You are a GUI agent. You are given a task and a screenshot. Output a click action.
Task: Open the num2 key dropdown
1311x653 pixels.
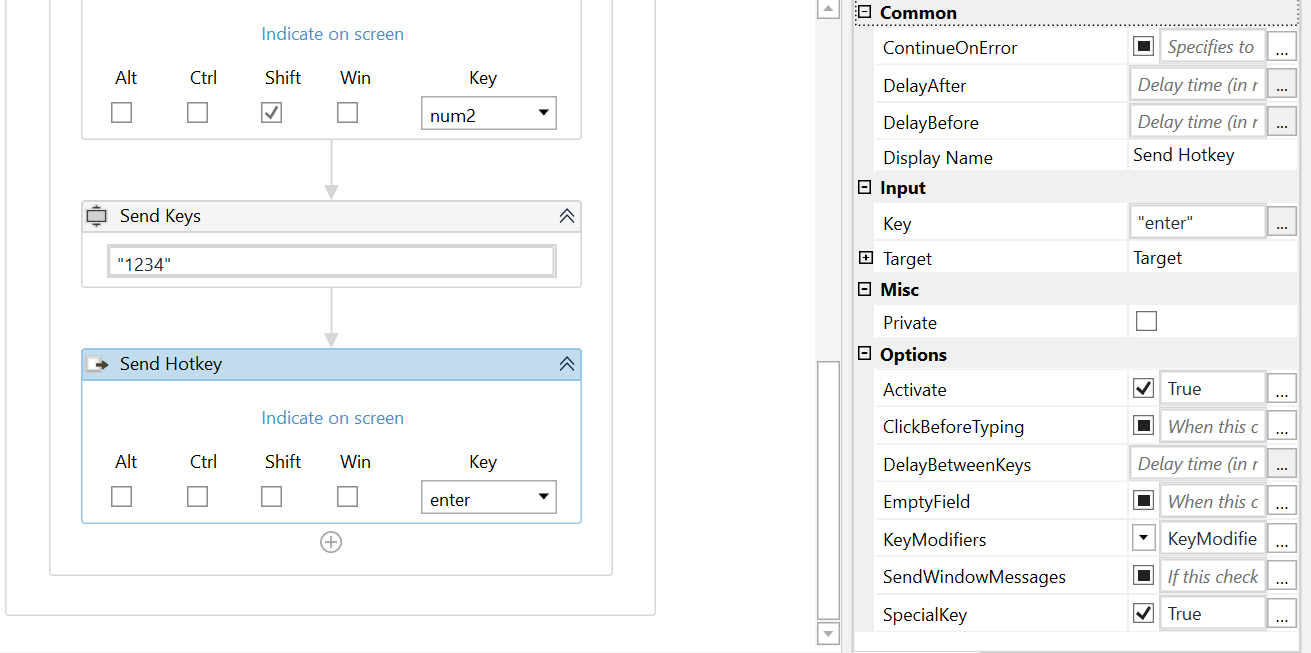click(x=543, y=113)
